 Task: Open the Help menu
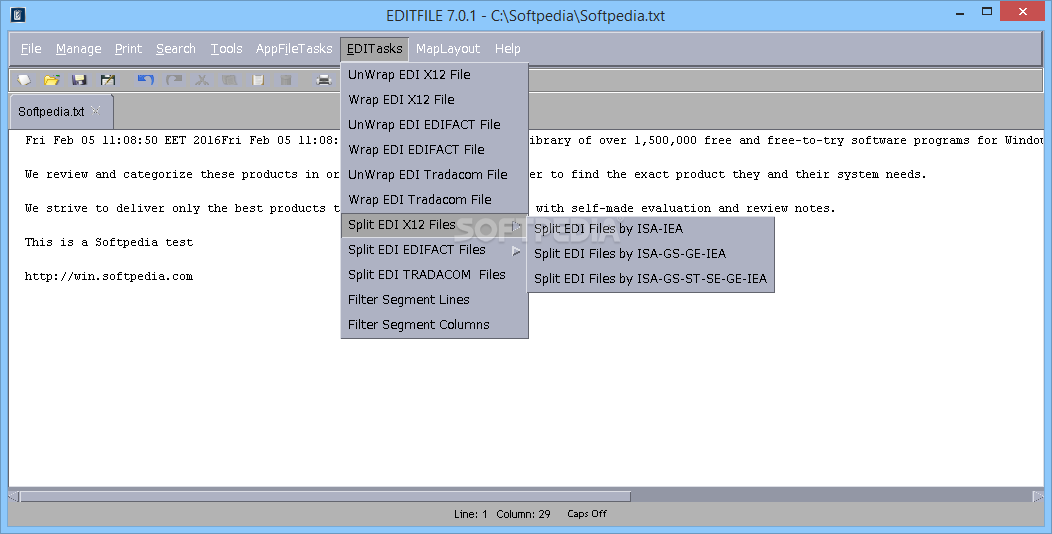[507, 49]
